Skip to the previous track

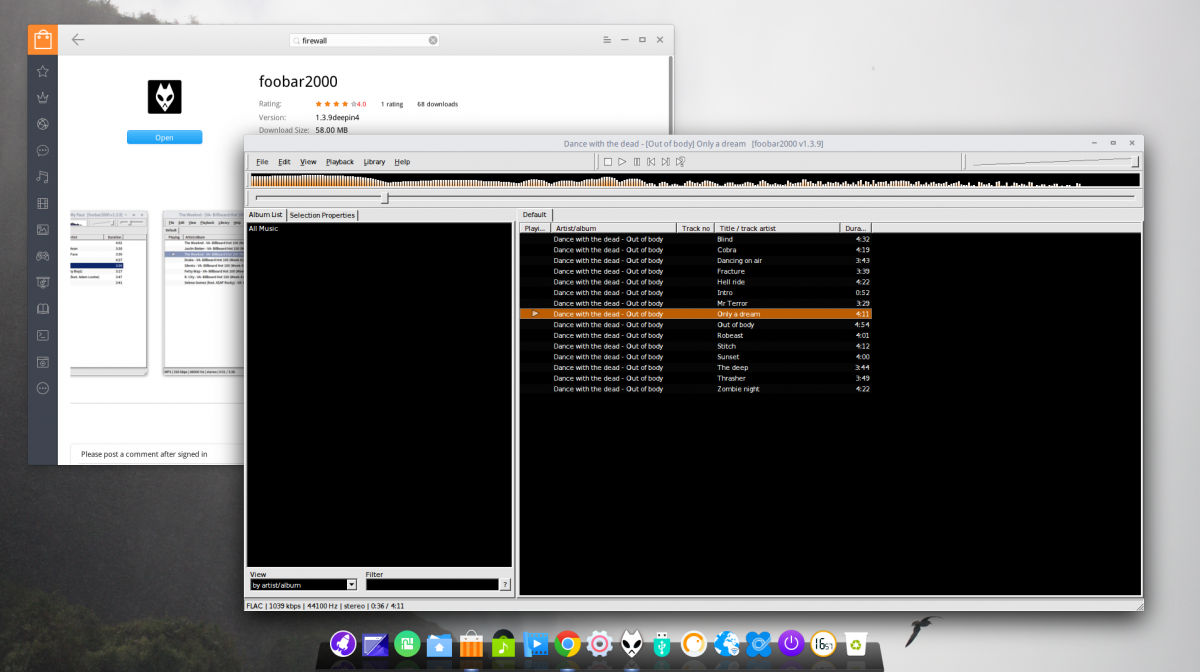[x=651, y=162]
